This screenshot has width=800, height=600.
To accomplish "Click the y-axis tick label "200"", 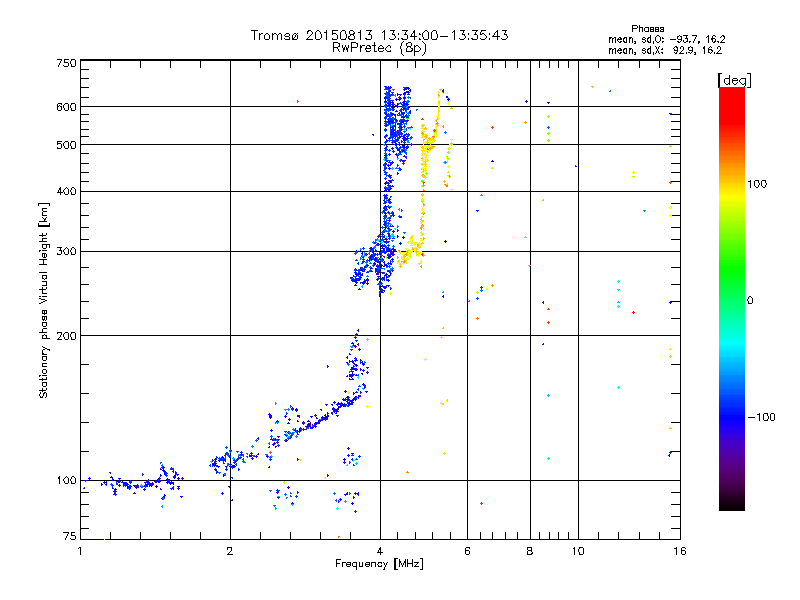I will 67,336.
